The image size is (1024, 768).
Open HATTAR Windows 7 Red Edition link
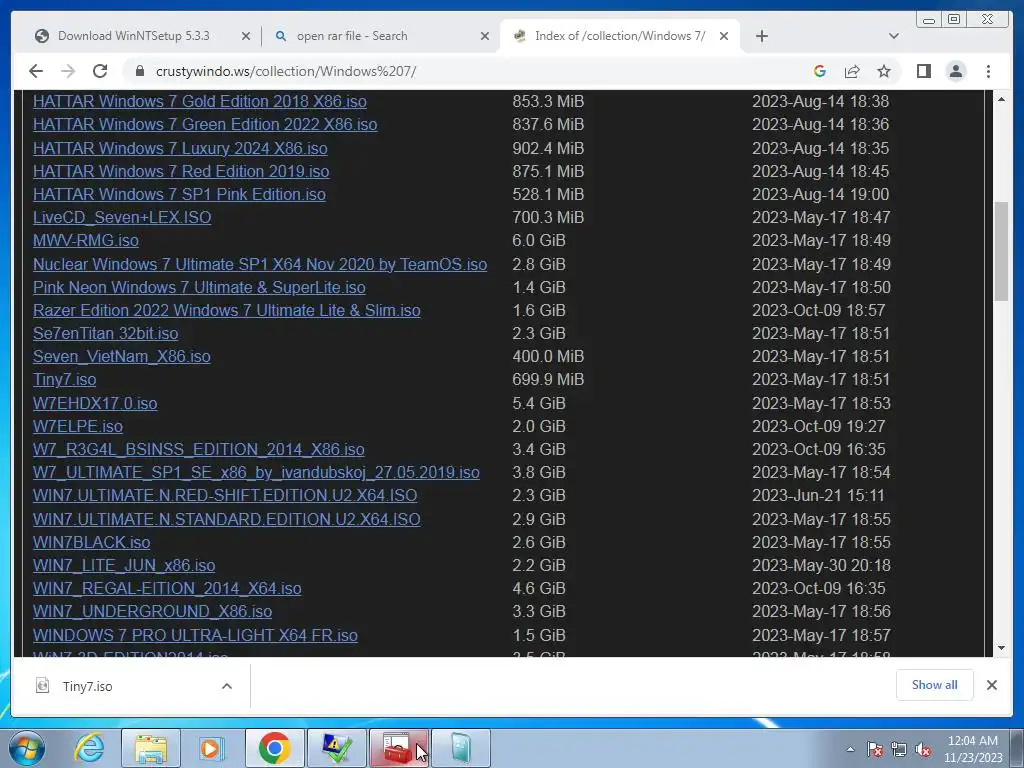click(x=181, y=171)
